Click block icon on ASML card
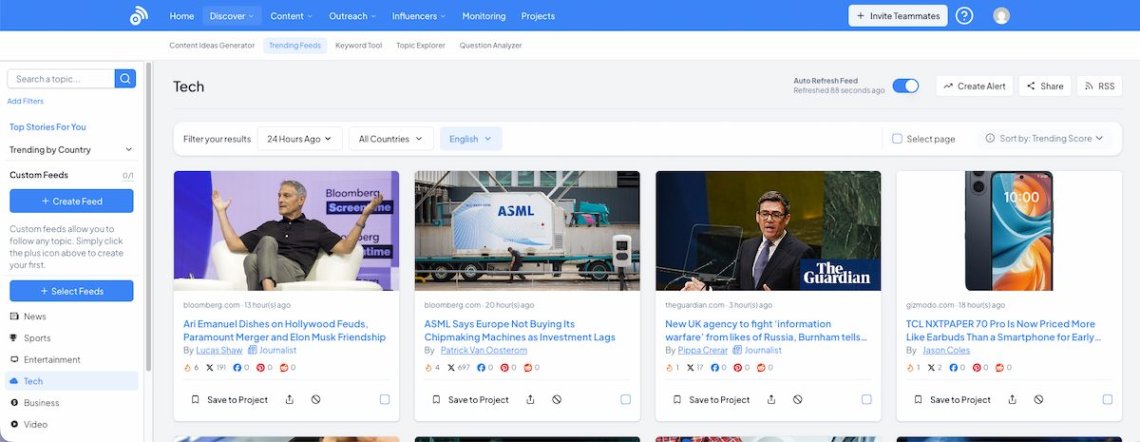Viewport: 1140px width, 442px height. pyautogui.click(x=556, y=399)
